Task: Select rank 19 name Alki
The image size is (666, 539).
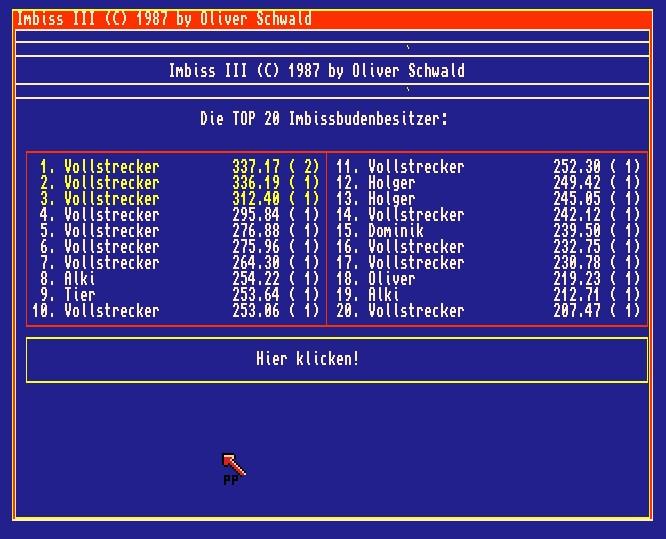Action: pos(384,295)
